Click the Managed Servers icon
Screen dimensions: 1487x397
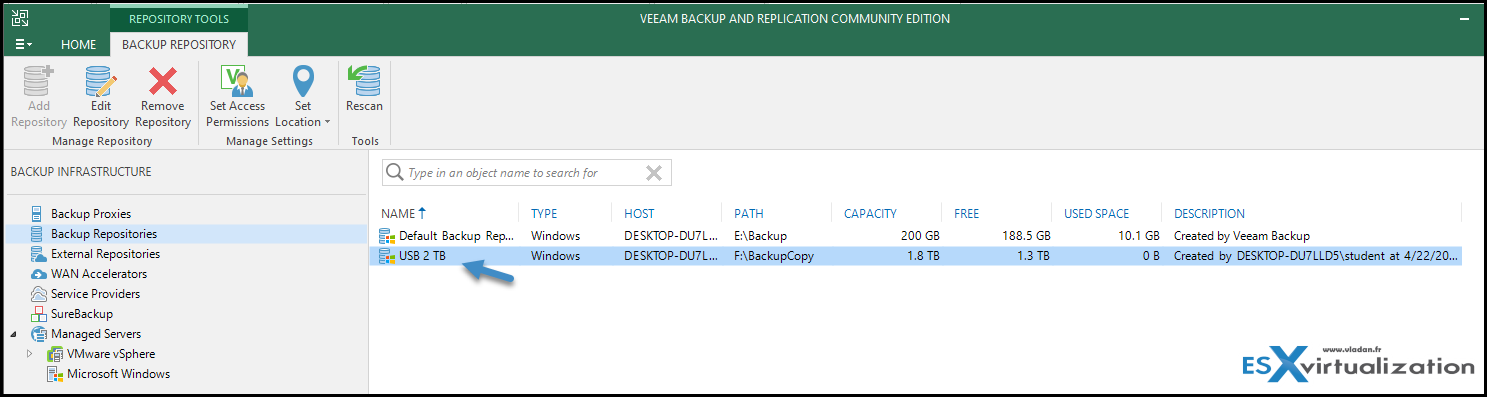point(39,334)
